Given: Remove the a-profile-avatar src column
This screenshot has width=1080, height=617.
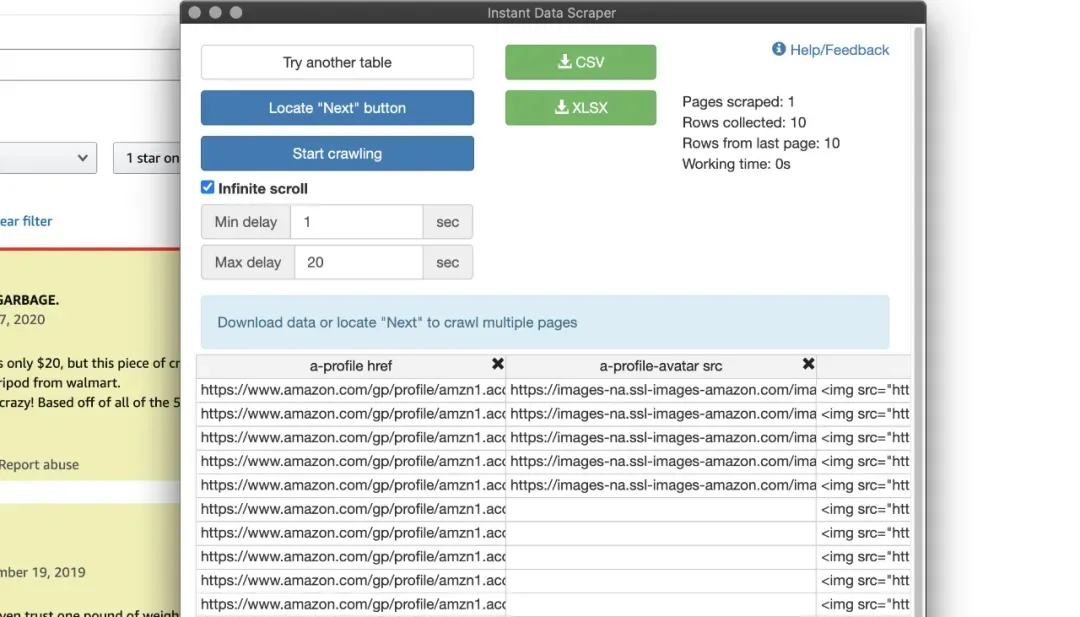Looking at the screenshot, I should [808, 364].
